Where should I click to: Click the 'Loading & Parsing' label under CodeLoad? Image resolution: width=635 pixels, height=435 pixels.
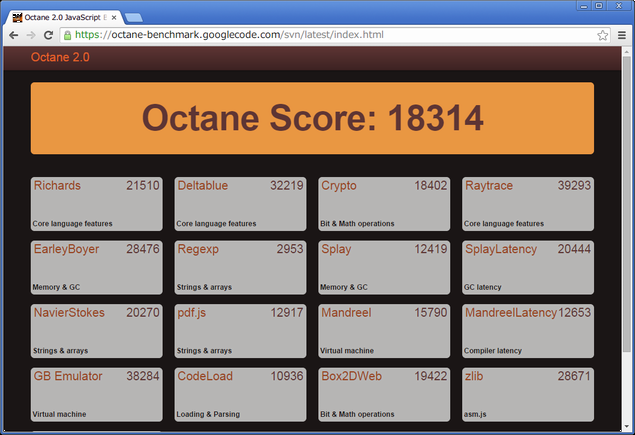tap(208, 414)
